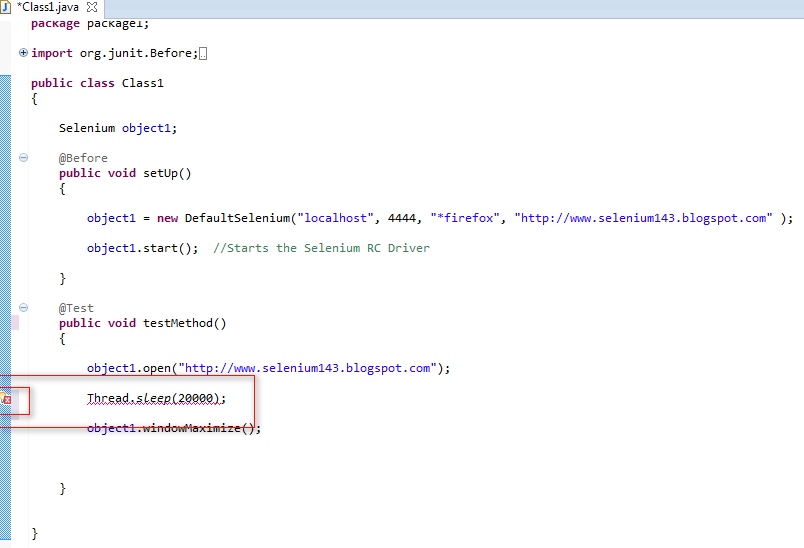This screenshot has width=804, height=548.
Task: Click the @Test annotation
Action: [x=76, y=308]
